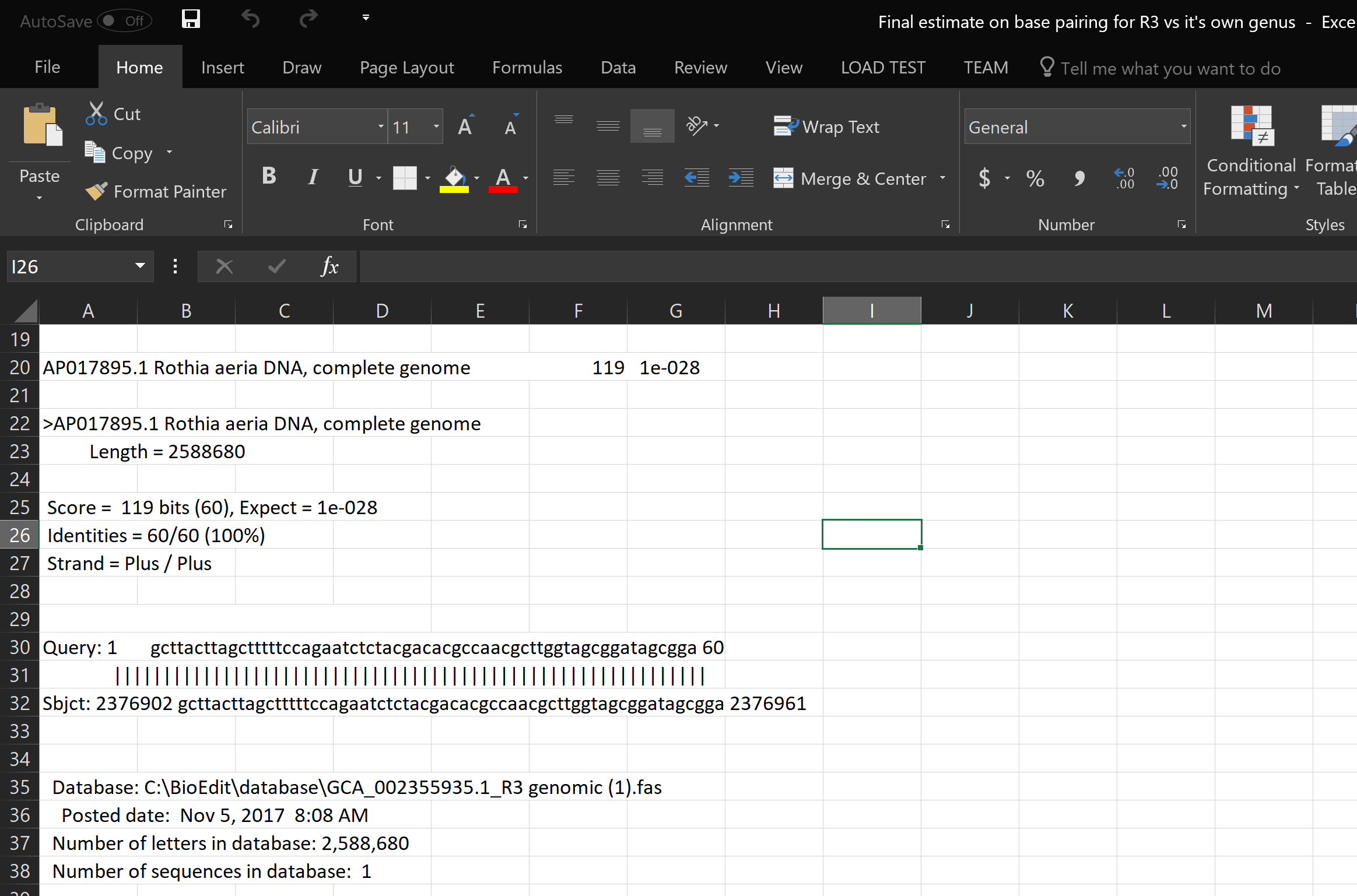Click the Orientation text angle icon
This screenshot has width=1357, height=896.
pyautogui.click(x=697, y=125)
